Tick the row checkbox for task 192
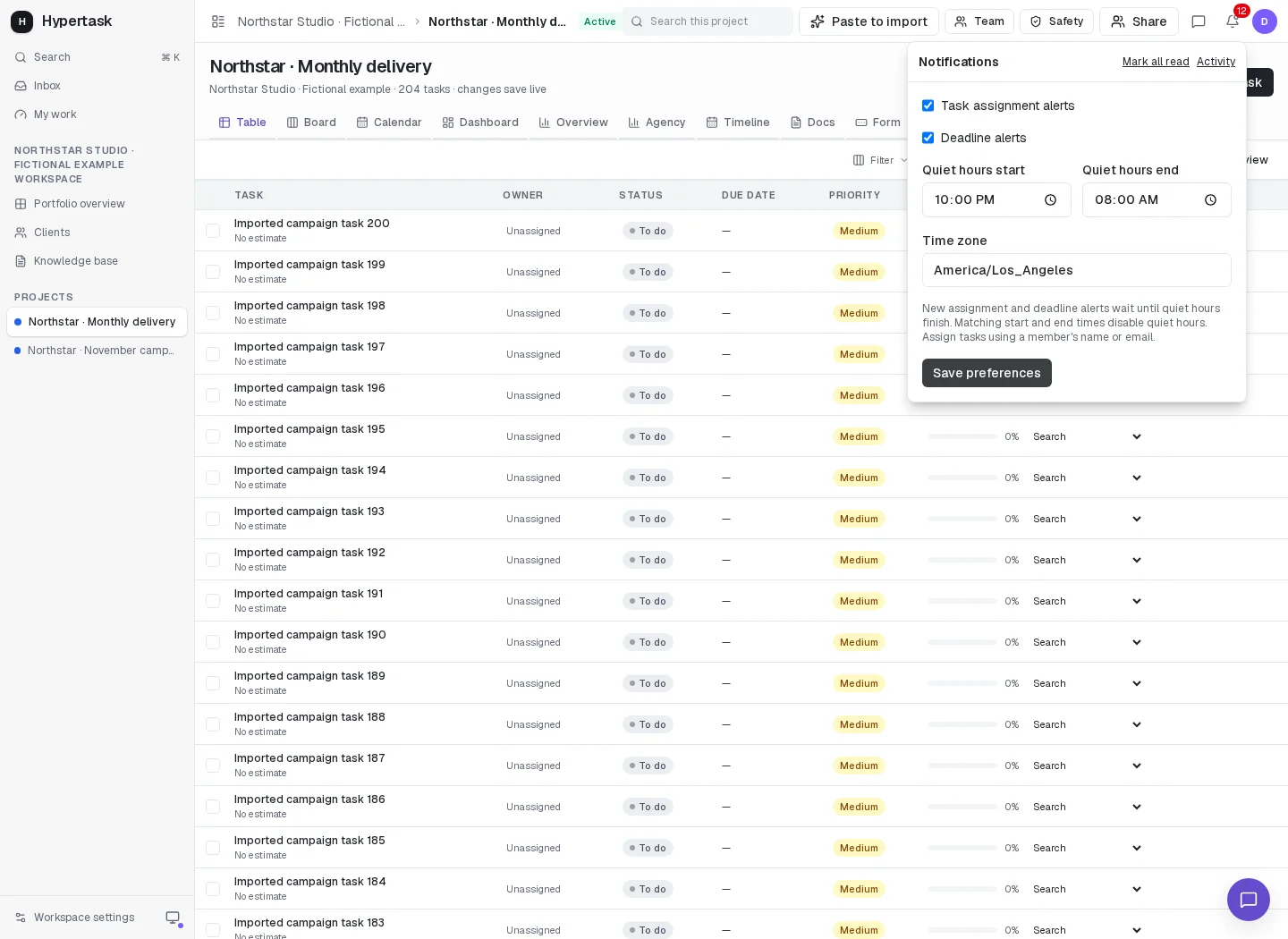 click(213, 560)
